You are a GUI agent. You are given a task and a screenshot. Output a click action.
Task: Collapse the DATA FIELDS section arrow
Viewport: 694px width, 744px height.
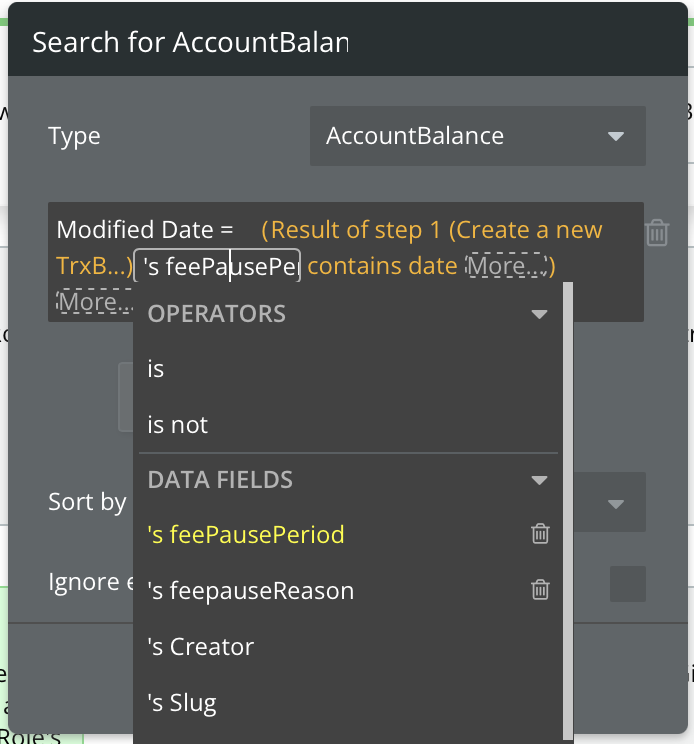point(539,480)
